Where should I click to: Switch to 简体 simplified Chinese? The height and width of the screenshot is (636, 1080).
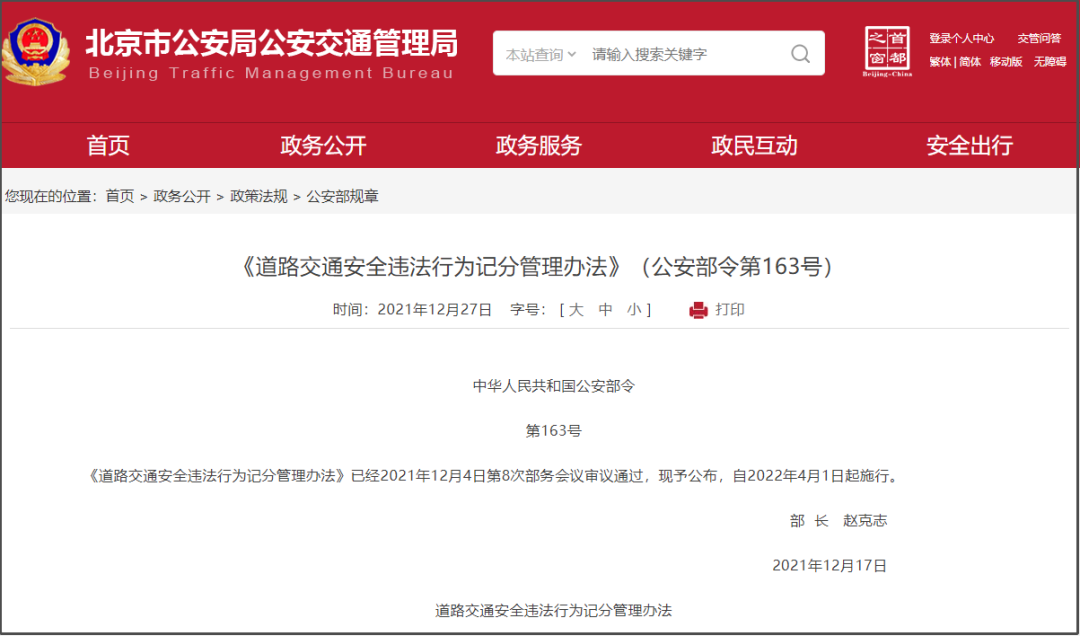[970, 61]
